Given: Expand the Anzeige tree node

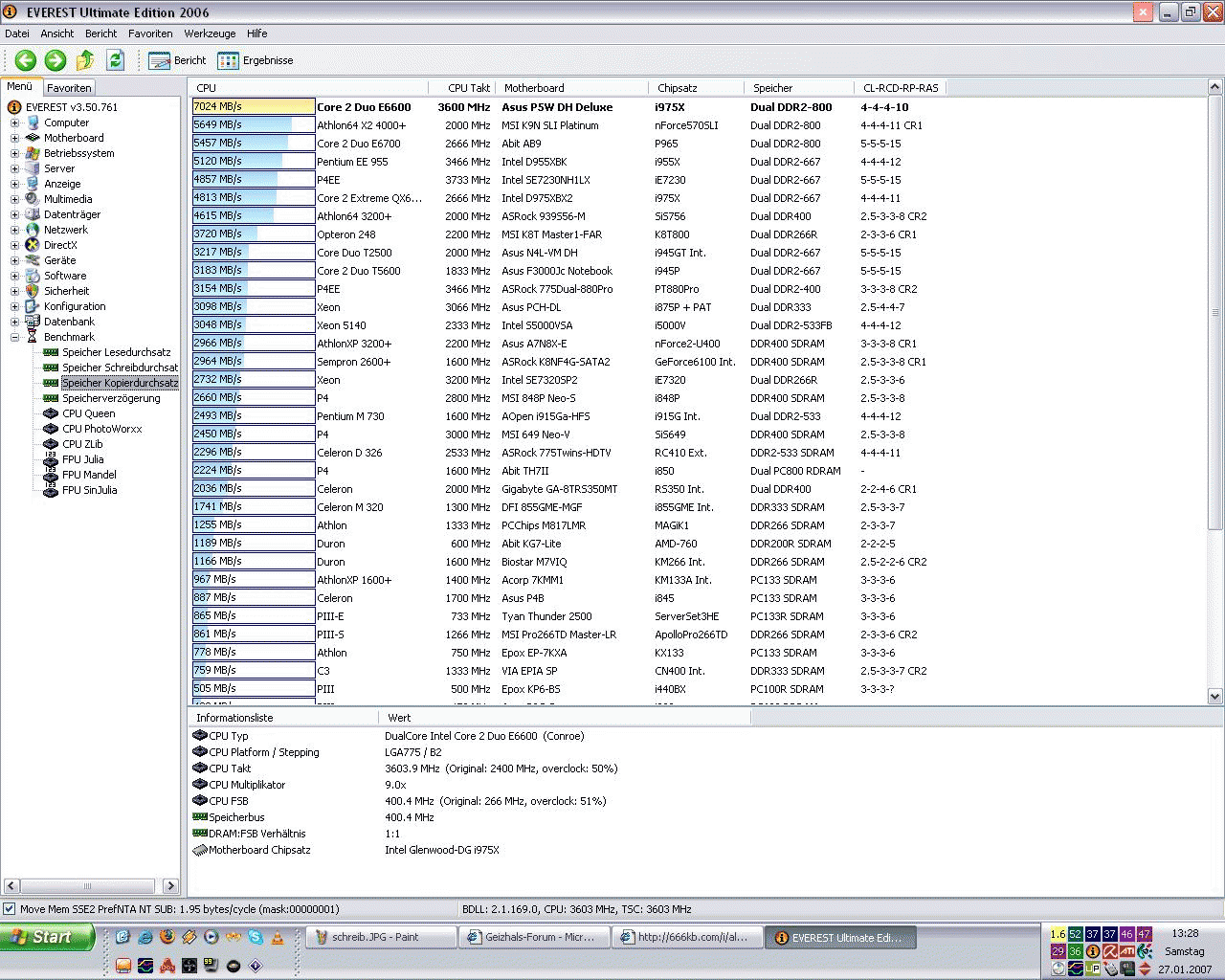Looking at the screenshot, I should tap(14, 184).
